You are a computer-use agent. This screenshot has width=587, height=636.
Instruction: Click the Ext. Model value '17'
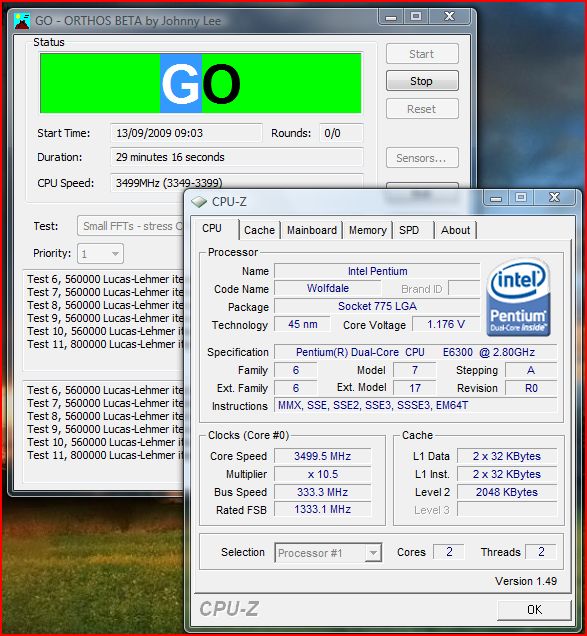coord(415,388)
